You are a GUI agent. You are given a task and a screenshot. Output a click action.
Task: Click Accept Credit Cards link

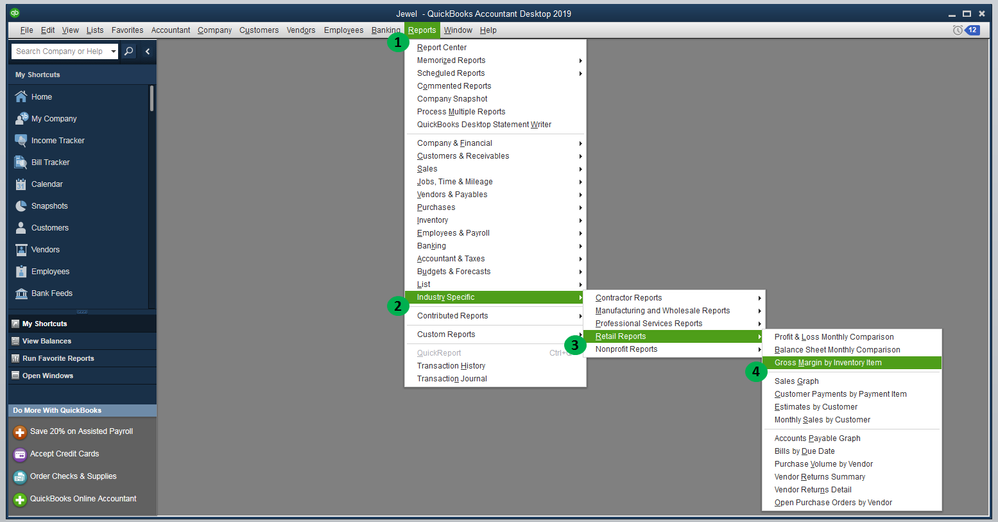64,454
